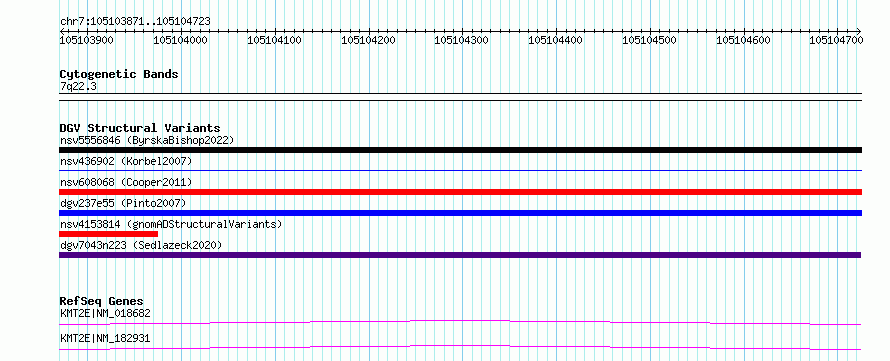Open the dgv237e55 (Pinto2007) label

[x=123, y=203]
